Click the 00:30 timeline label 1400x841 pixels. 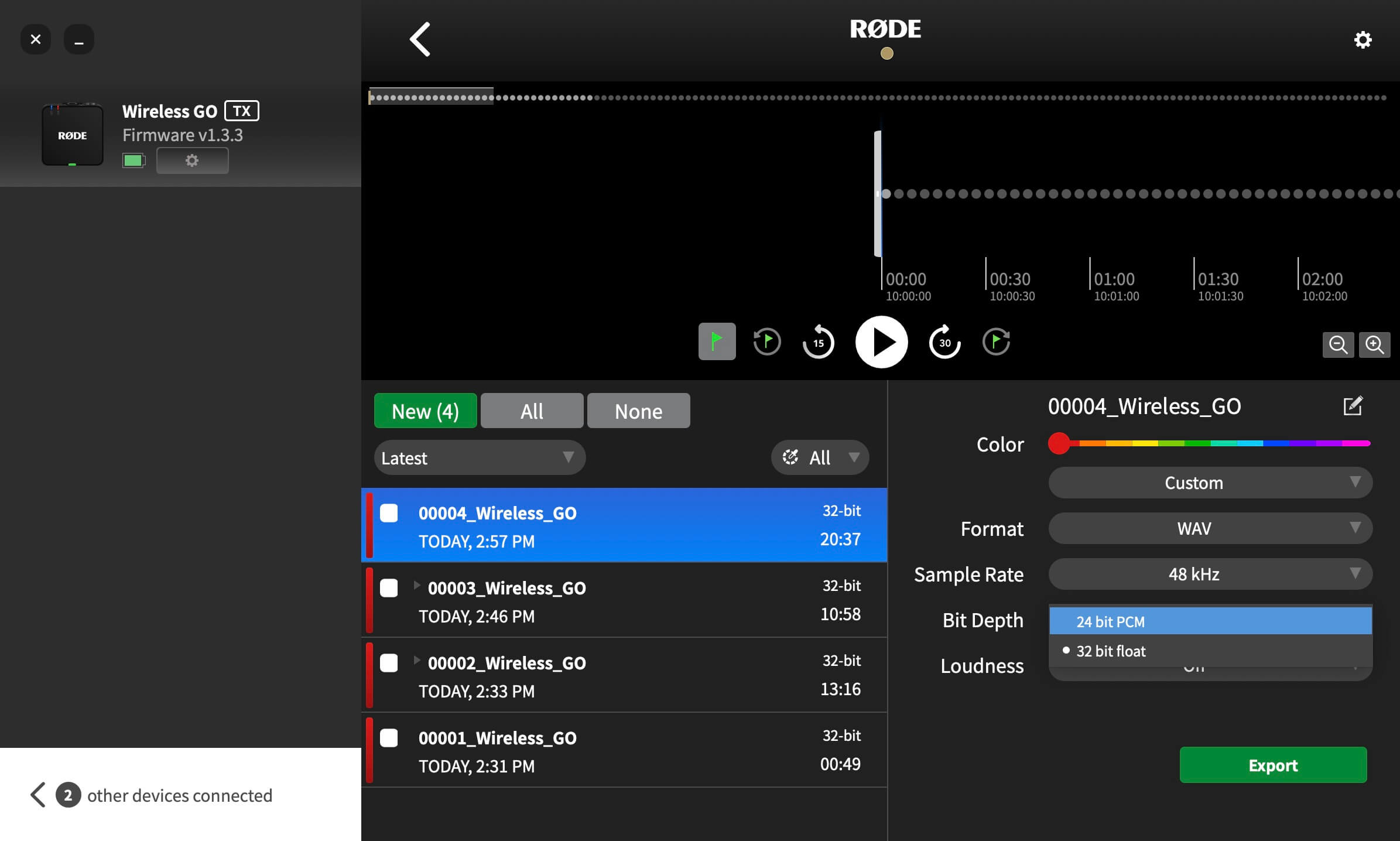(x=1009, y=279)
